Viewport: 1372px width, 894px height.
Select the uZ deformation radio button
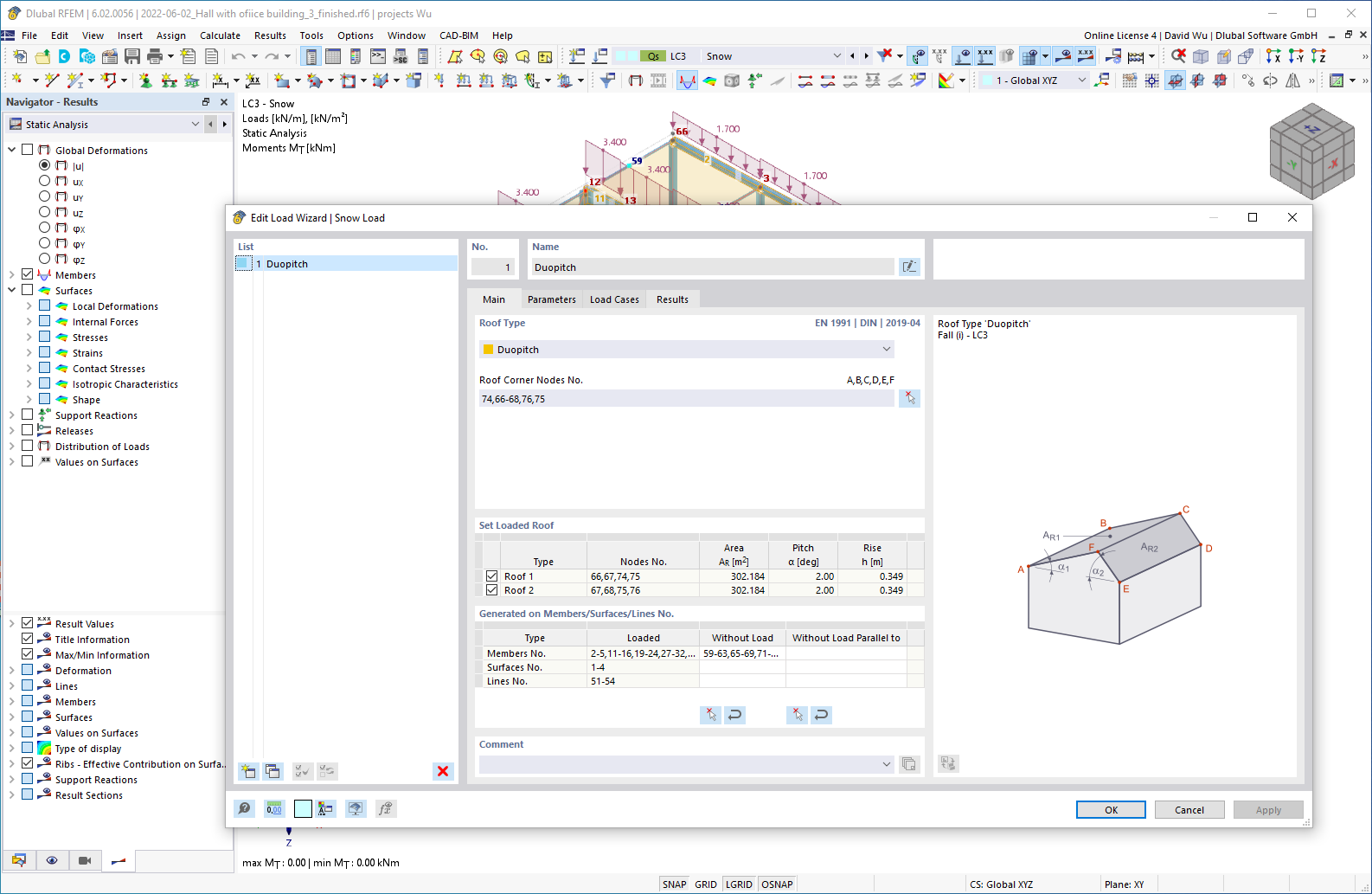click(44, 212)
